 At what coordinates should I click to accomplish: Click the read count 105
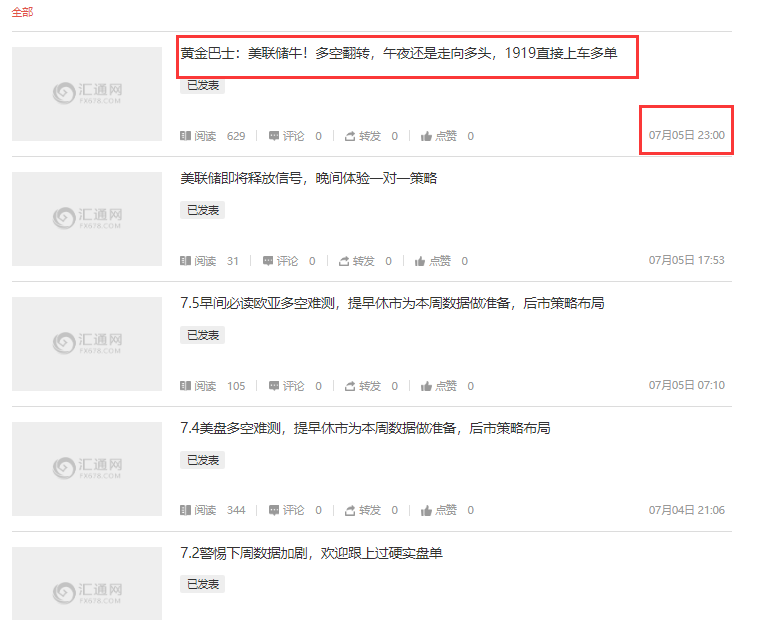click(x=236, y=386)
